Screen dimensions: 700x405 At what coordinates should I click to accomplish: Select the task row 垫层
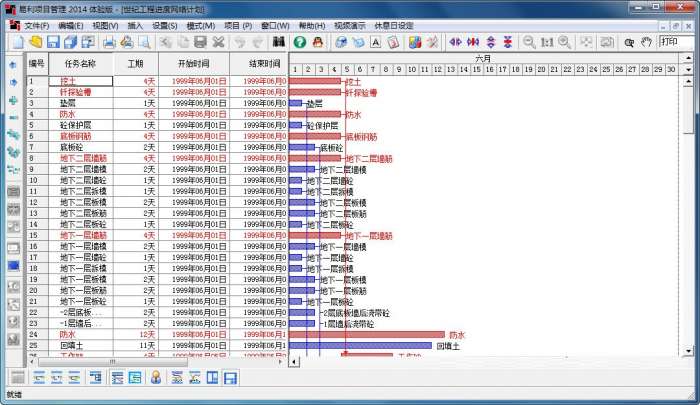pyautogui.click(x=67, y=103)
